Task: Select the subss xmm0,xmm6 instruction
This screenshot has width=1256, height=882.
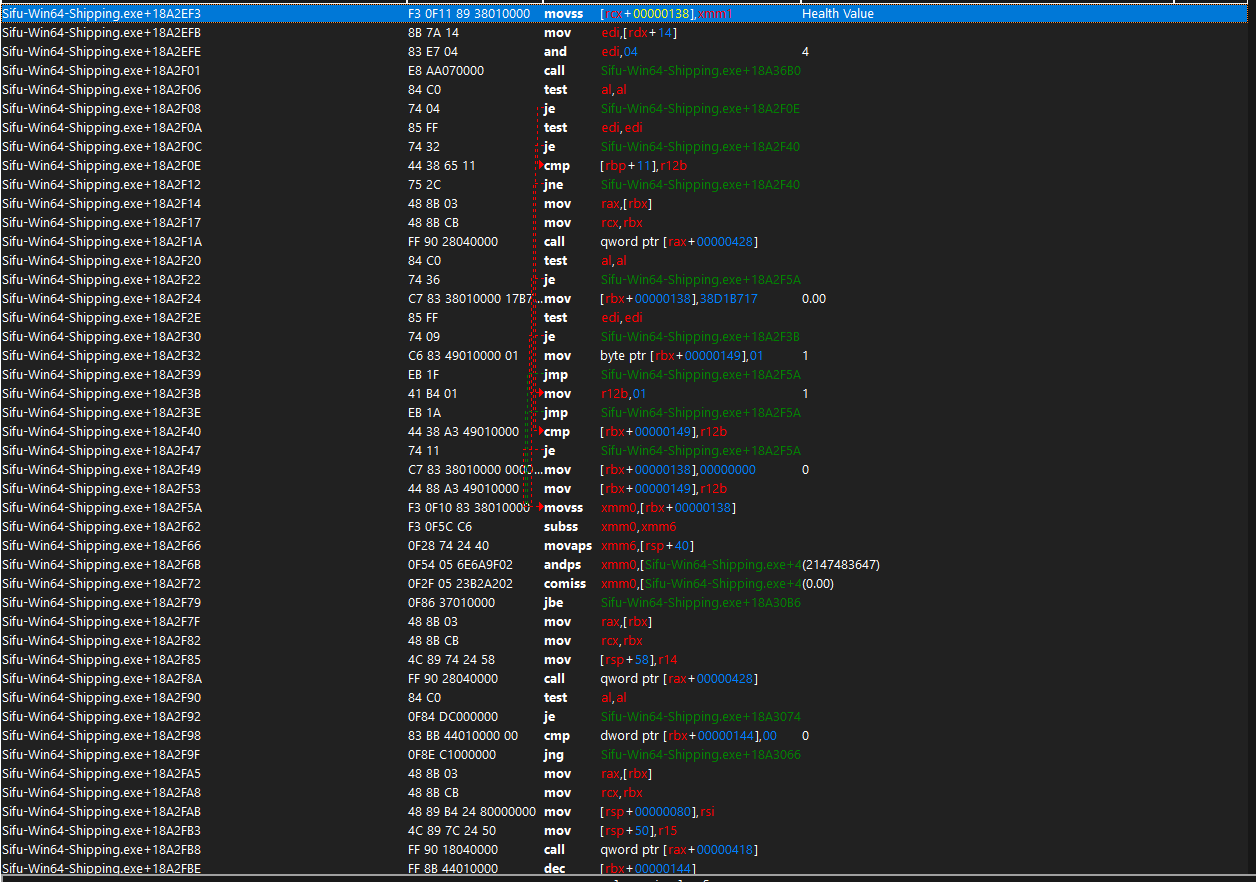Action: click(x=630, y=526)
